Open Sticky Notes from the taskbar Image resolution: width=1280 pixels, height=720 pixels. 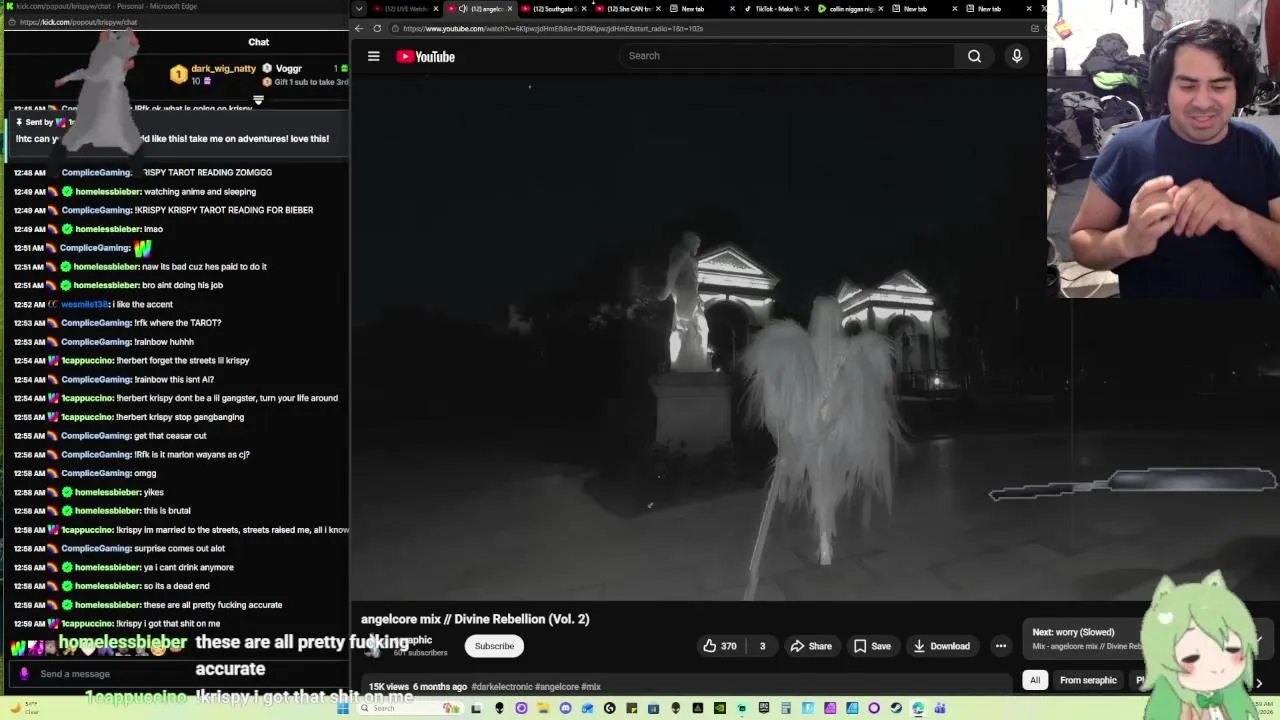pyautogui.click(x=632, y=709)
